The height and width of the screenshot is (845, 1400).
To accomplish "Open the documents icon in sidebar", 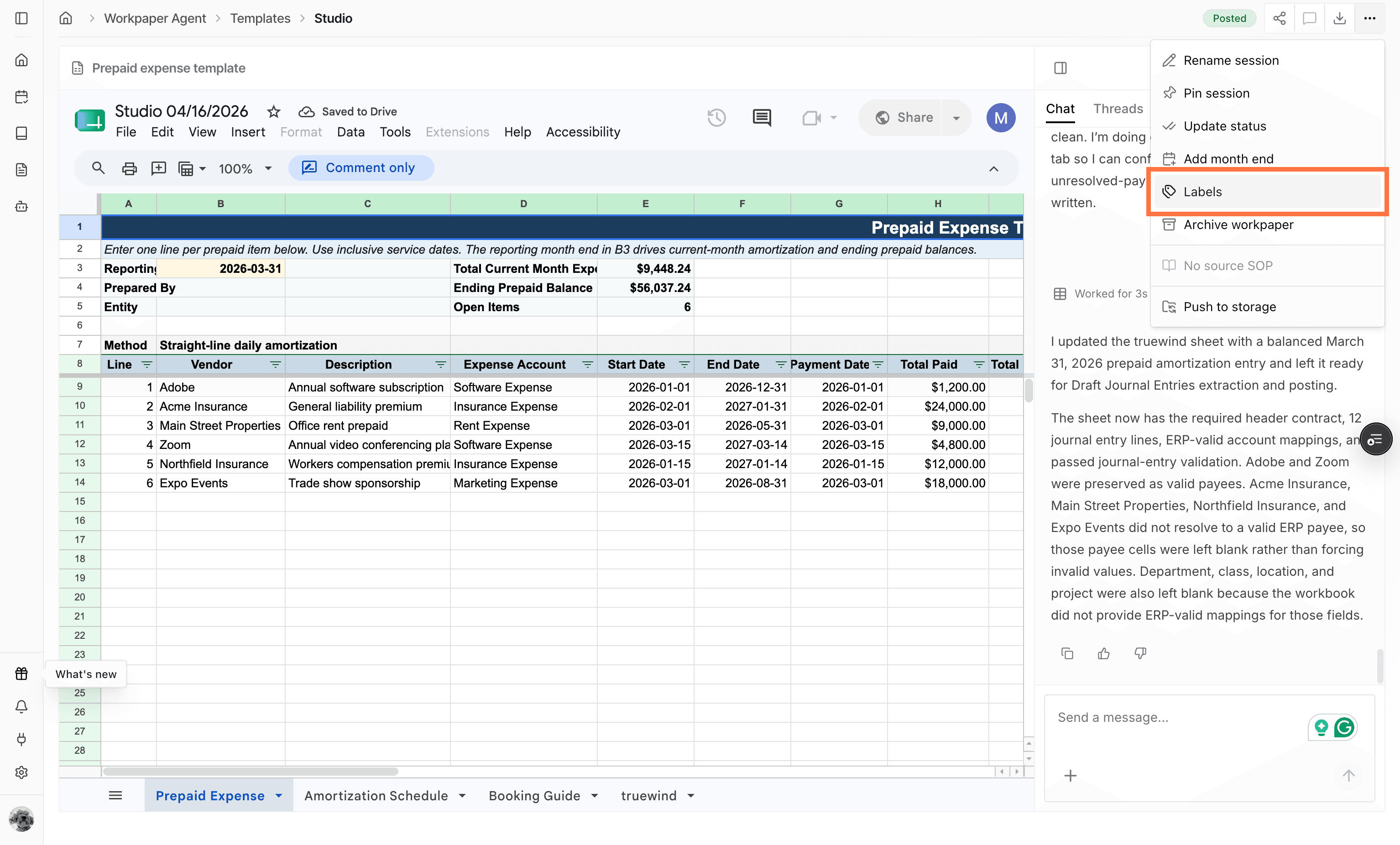I will (21, 169).
